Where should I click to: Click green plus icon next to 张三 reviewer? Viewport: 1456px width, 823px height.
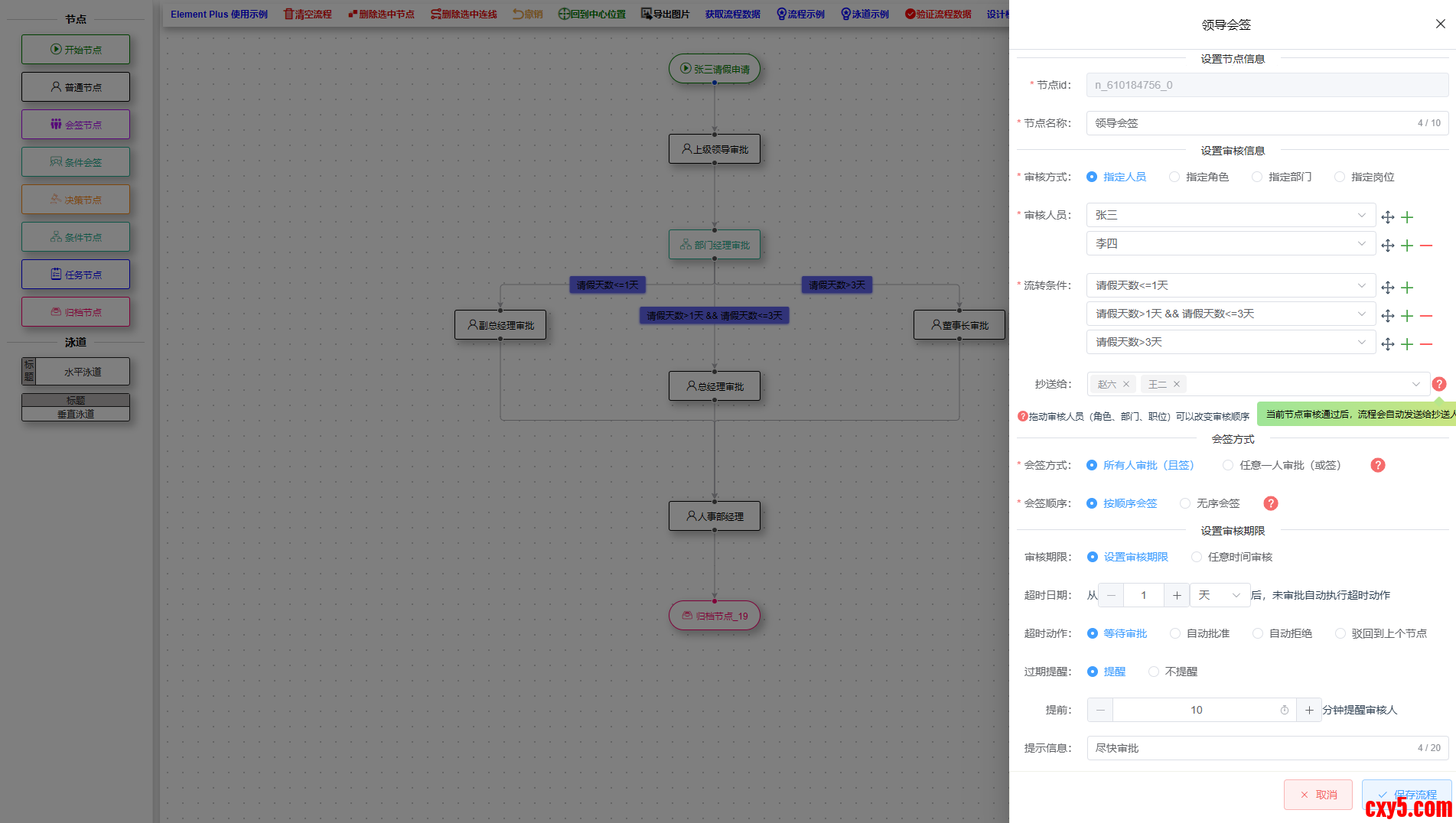coord(1407,217)
